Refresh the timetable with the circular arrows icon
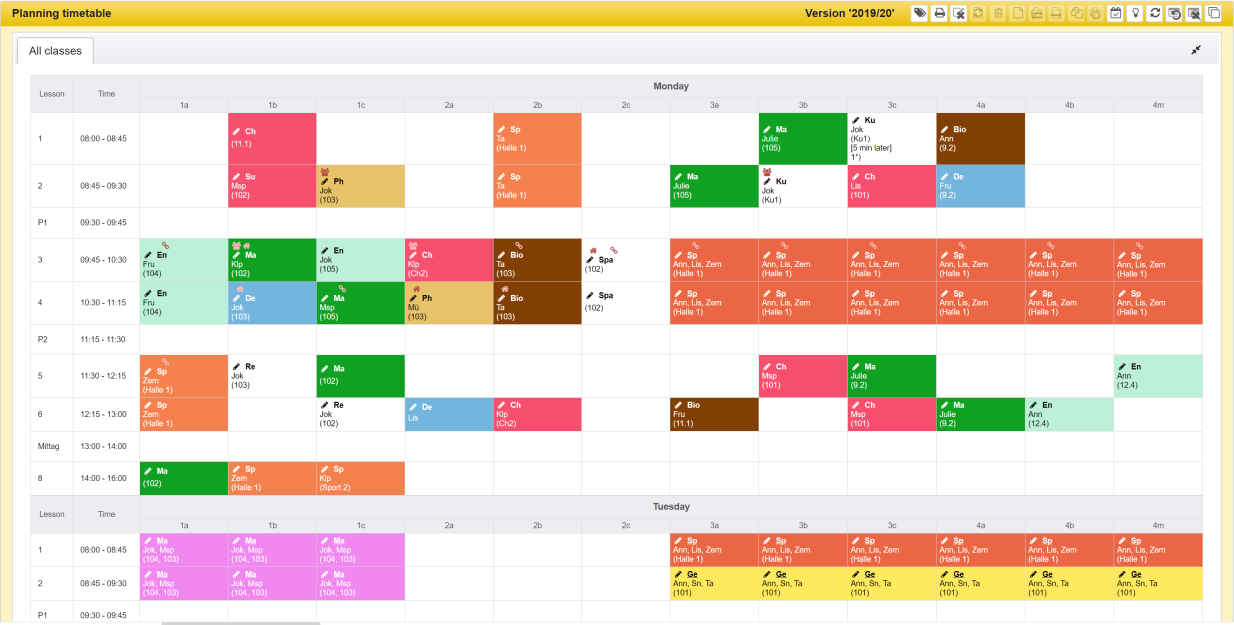This screenshot has width=1234, height=625. [x=1155, y=13]
